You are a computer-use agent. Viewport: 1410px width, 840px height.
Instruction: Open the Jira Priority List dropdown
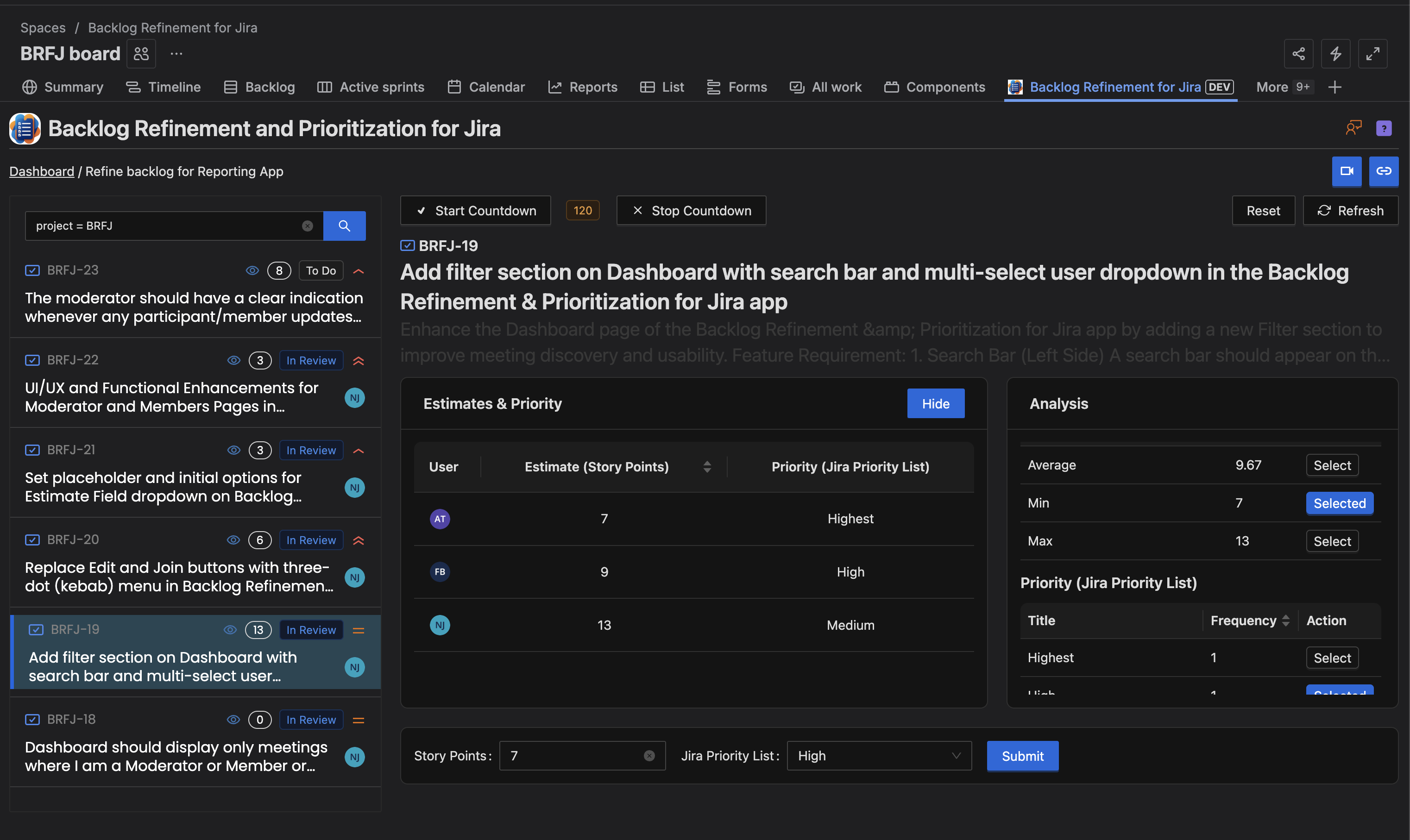coord(879,756)
